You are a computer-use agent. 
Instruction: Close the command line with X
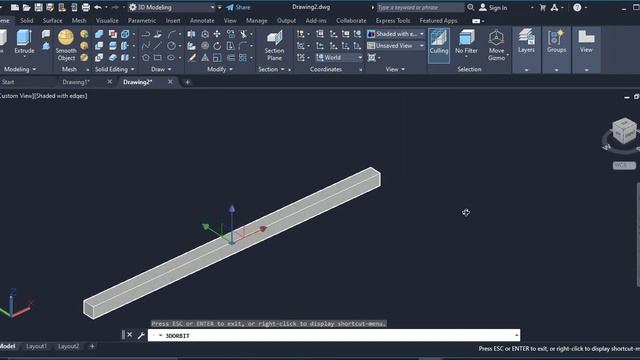coord(129,335)
